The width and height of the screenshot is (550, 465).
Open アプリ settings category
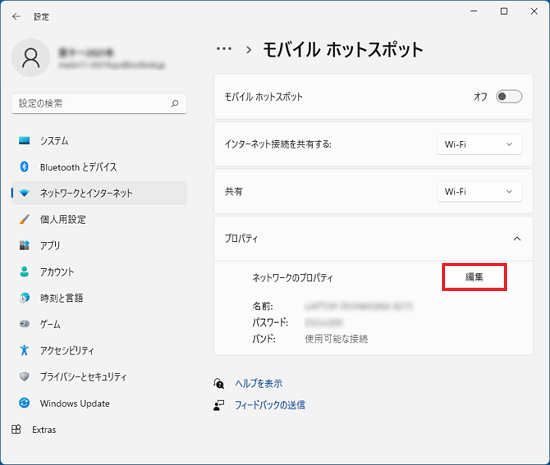[99, 245]
